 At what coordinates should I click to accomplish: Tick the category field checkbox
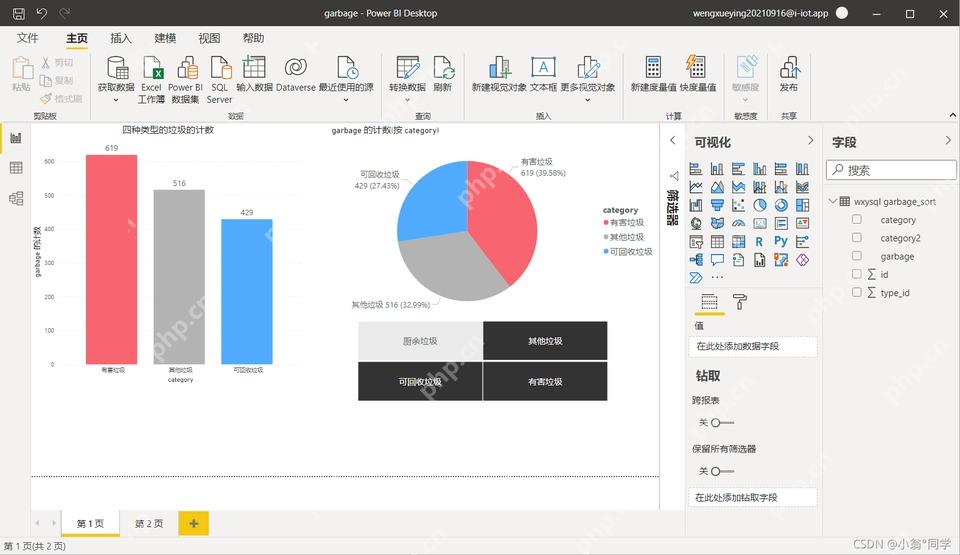tap(857, 219)
